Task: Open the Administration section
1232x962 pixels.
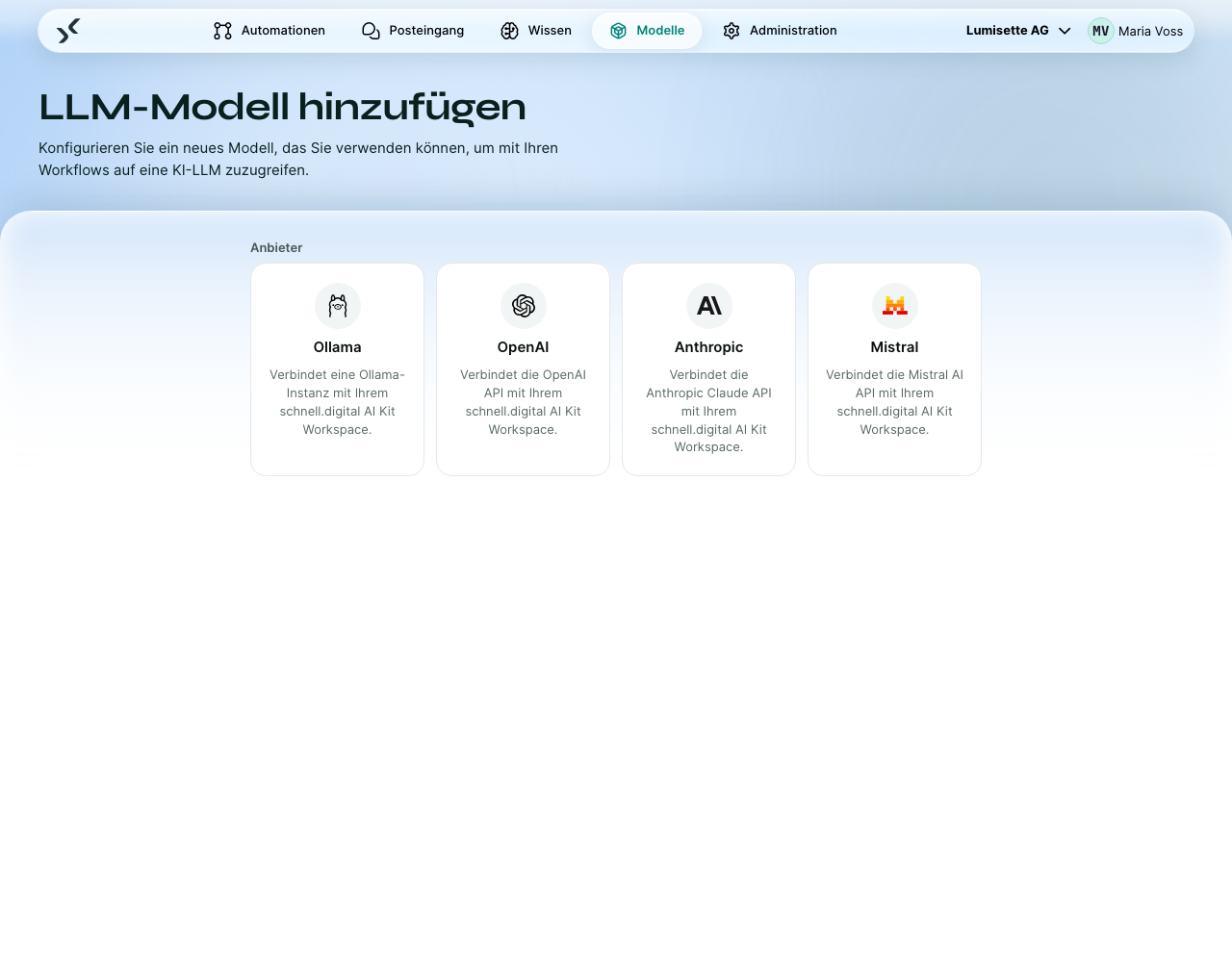Action: [x=780, y=31]
